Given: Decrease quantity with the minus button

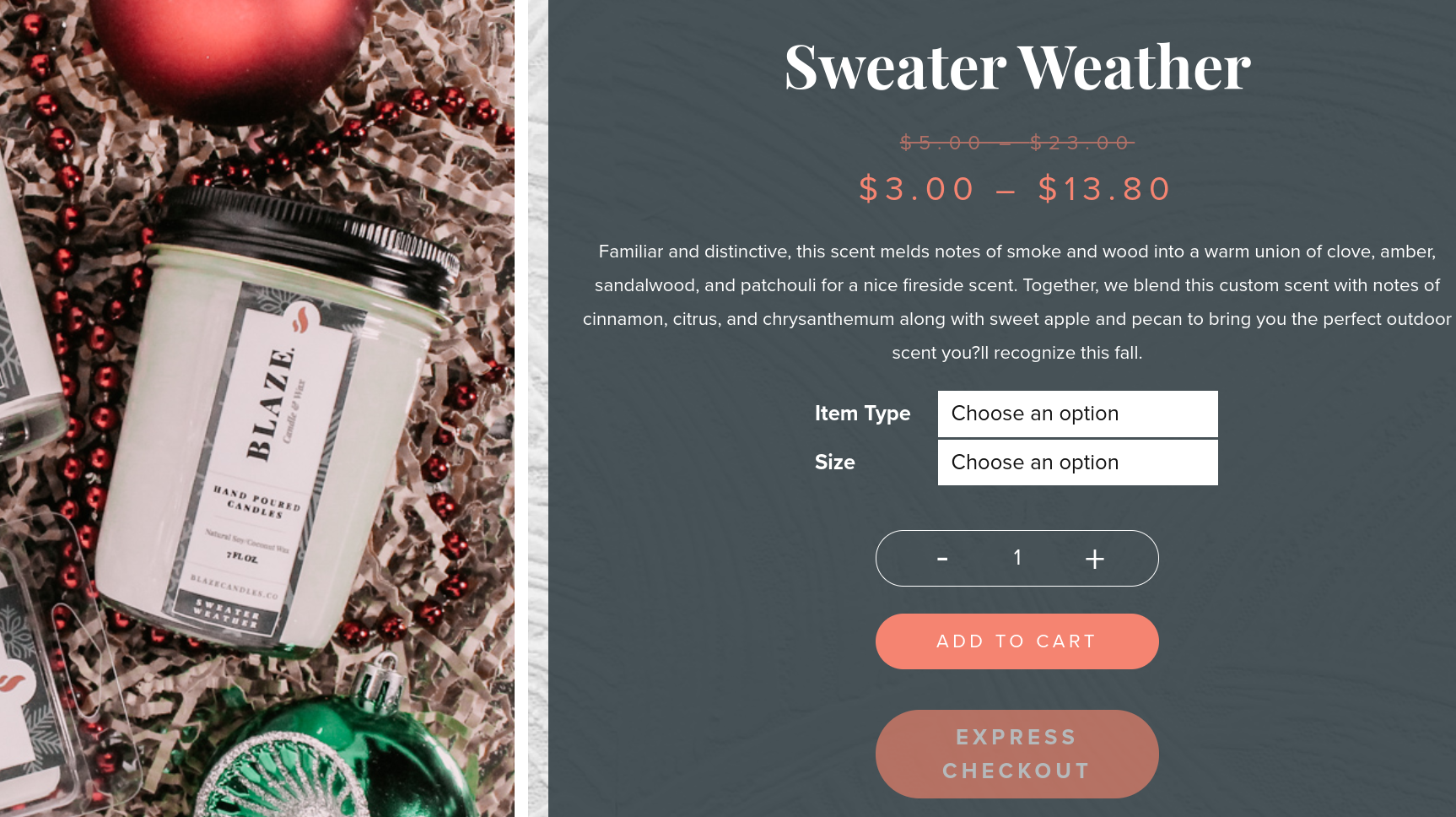Looking at the screenshot, I should [x=942, y=559].
